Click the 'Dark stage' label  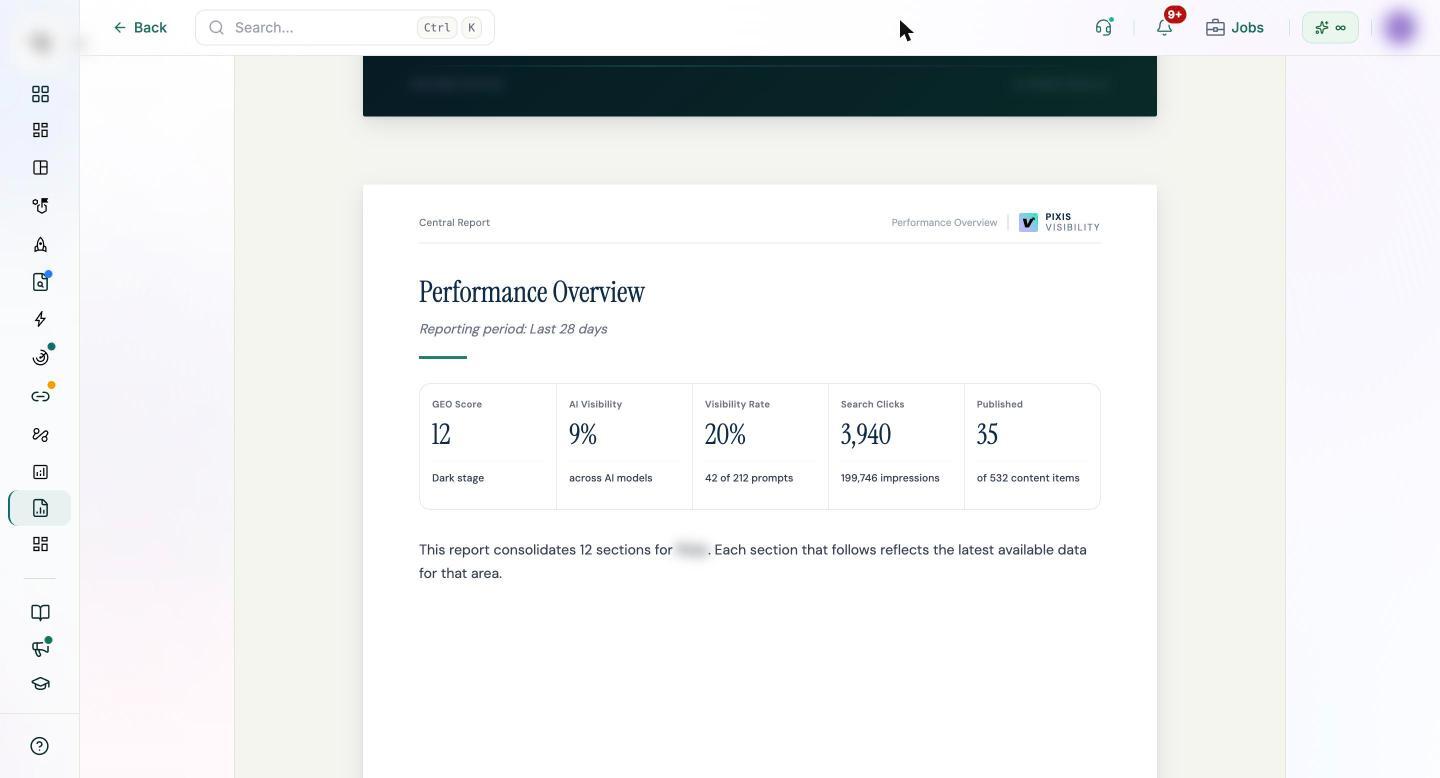coord(458,478)
